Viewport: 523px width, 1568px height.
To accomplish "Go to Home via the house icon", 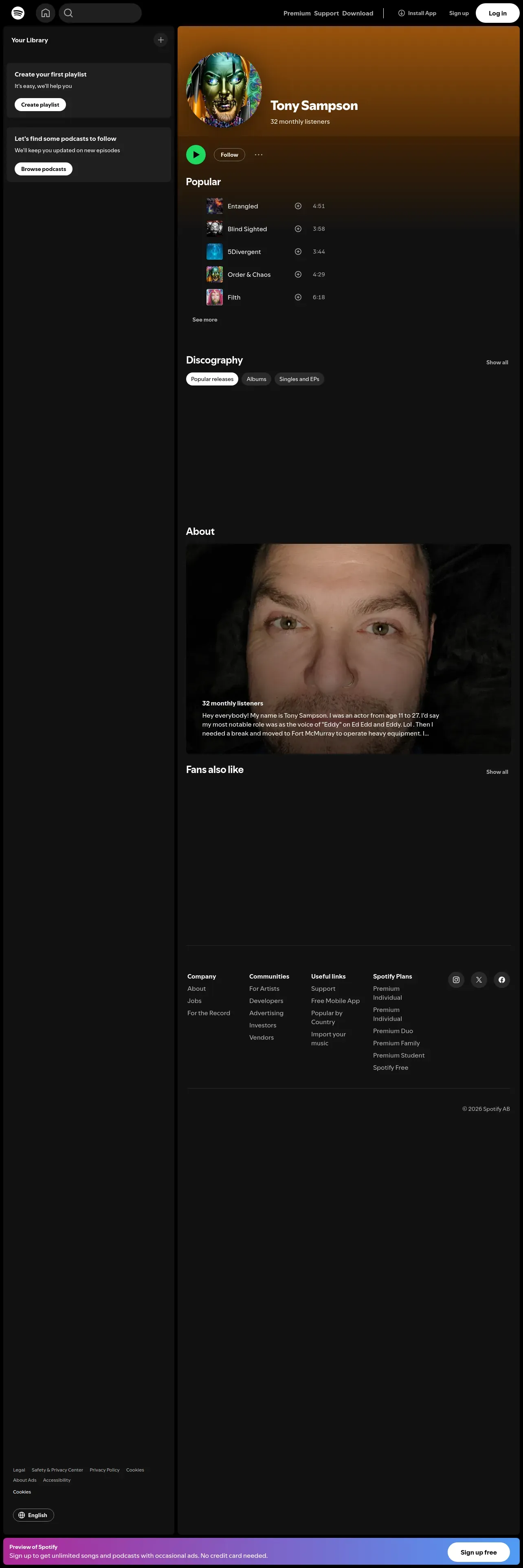I will (46, 13).
